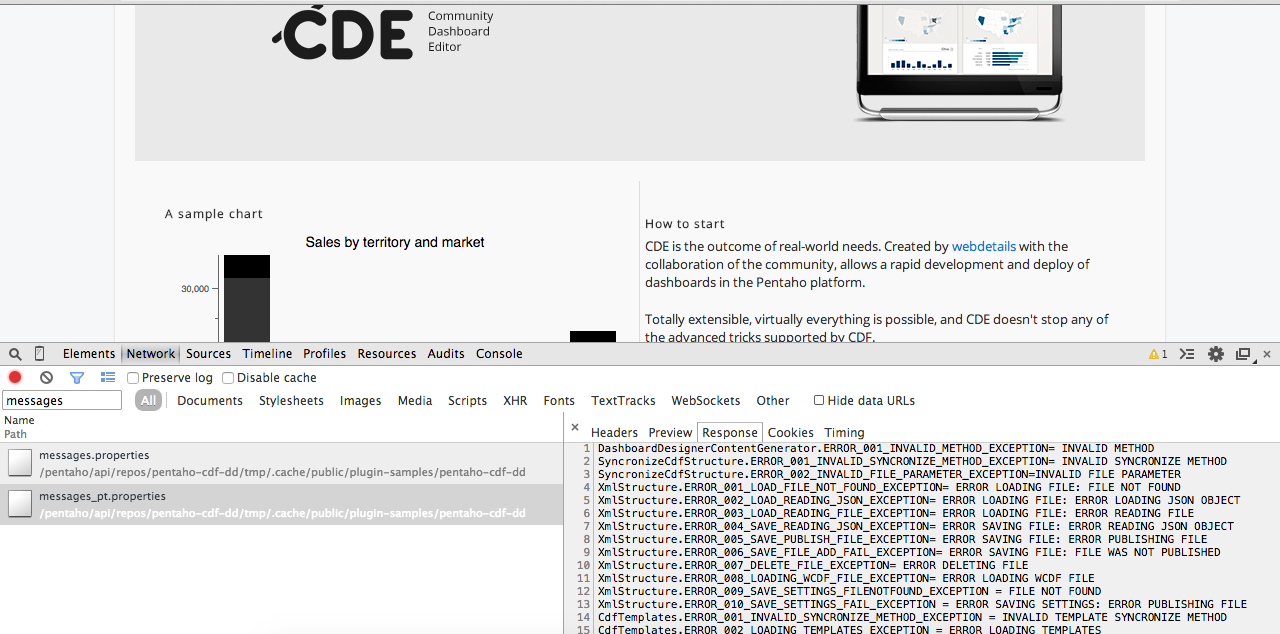The image size is (1280, 634).
Task: Show the console drawer icon
Action: coord(1187,354)
